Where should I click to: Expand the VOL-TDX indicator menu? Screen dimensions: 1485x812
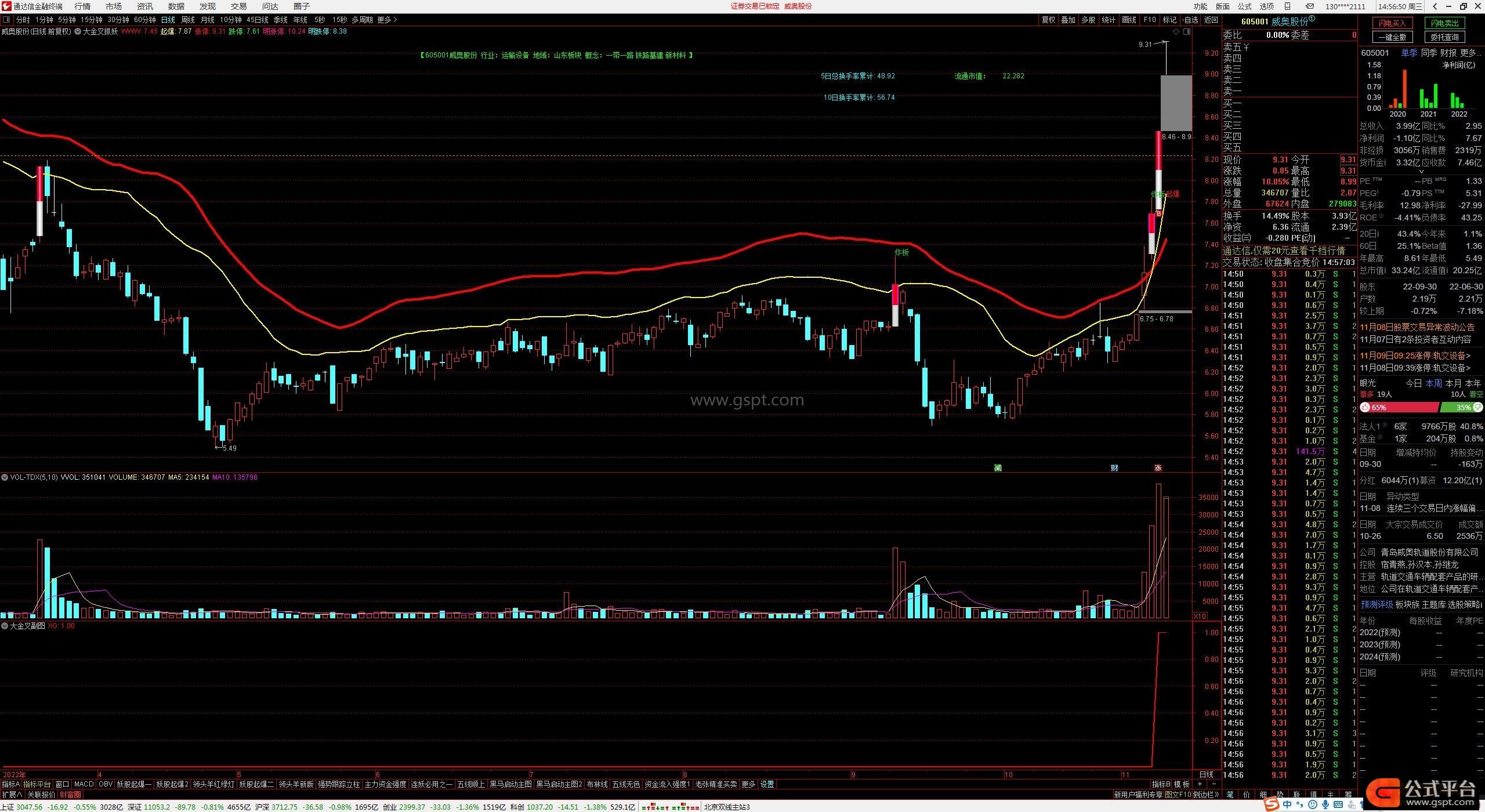pos(5,477)
